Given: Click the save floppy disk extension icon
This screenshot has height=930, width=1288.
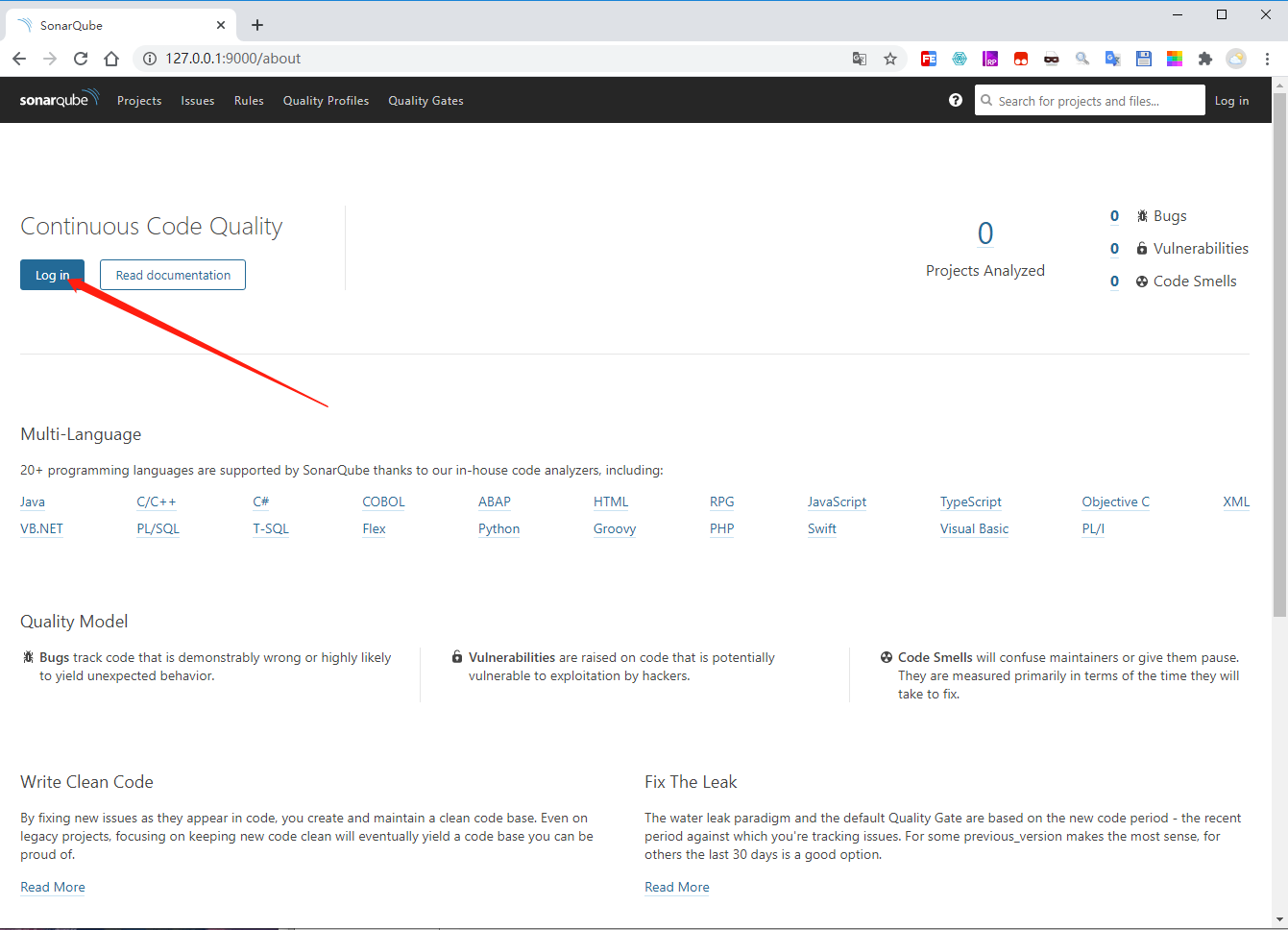Looking at the screenshot, I should (1144, 59).
